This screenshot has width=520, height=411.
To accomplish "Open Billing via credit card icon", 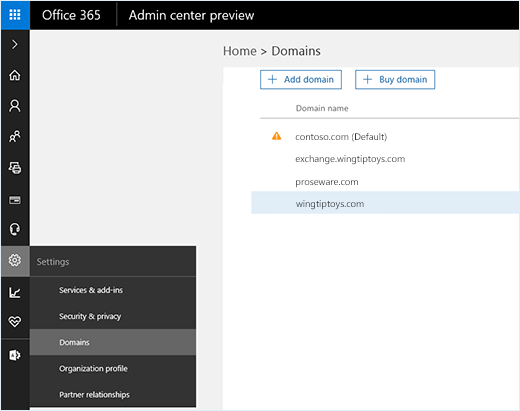I will pos(15,200).
